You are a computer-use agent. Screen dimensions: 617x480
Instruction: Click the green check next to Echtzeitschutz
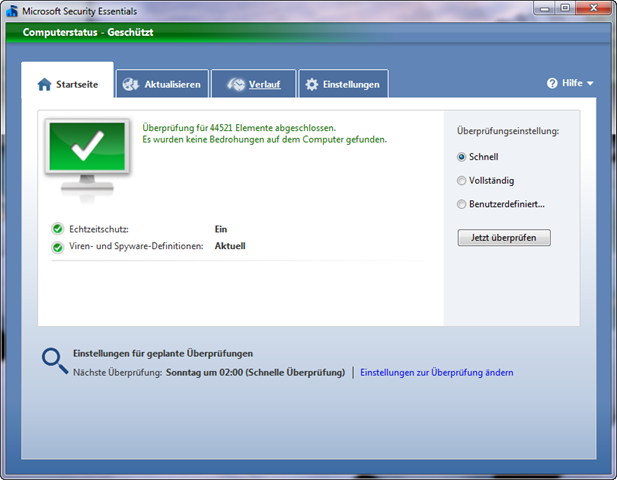coord(58,229)
